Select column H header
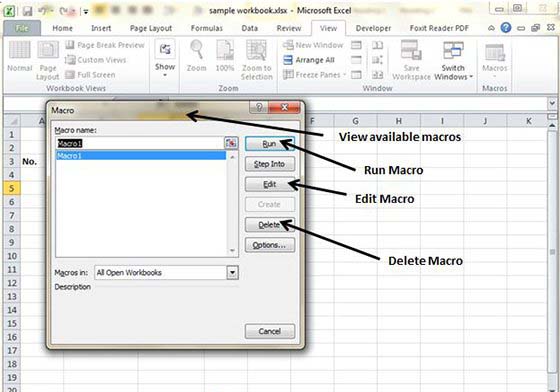Screen dimensions: 560x392 (x=399, y=121)
